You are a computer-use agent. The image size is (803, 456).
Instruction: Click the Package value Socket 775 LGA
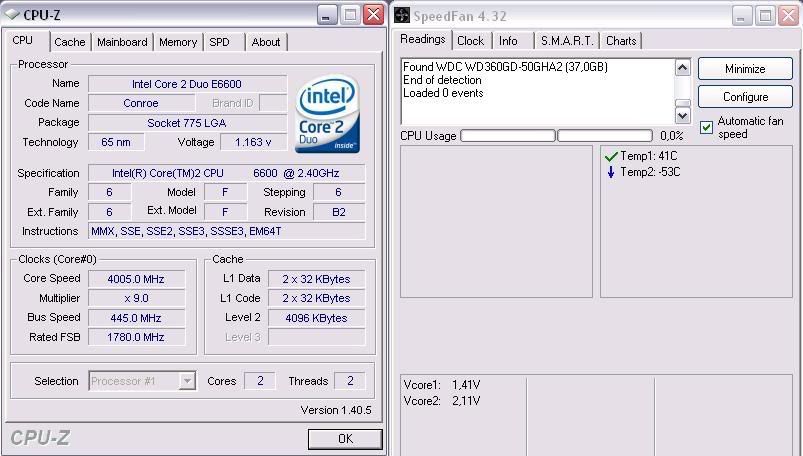point(187,123)
